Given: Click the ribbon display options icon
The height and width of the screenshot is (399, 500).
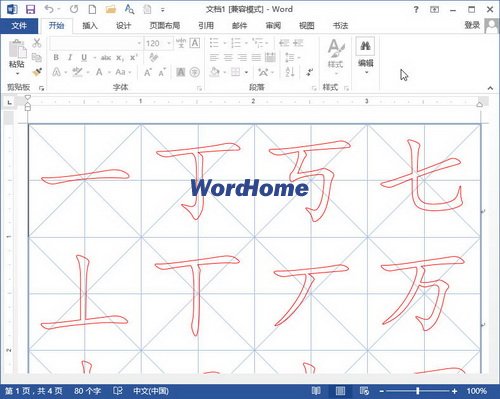Looking at the screenshot, I should [434, 9].
